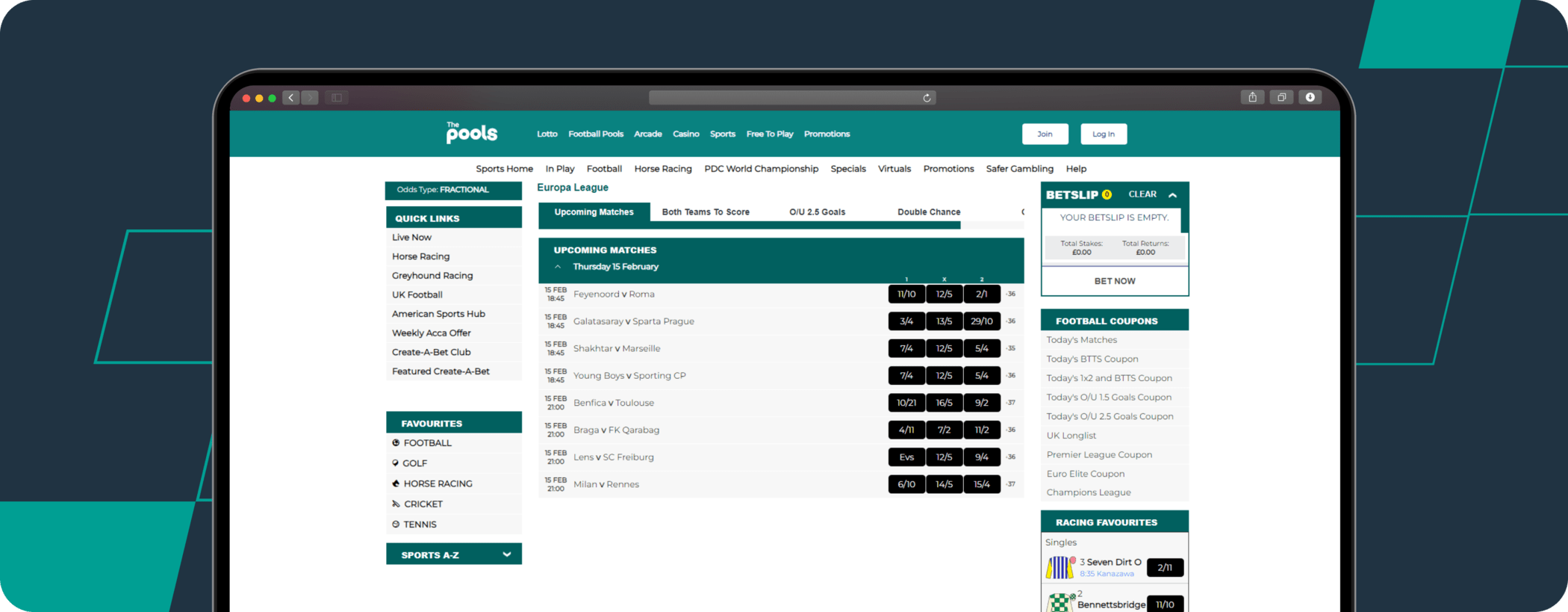
Task: Go back with browser back arrow
Action: (291, 98)
